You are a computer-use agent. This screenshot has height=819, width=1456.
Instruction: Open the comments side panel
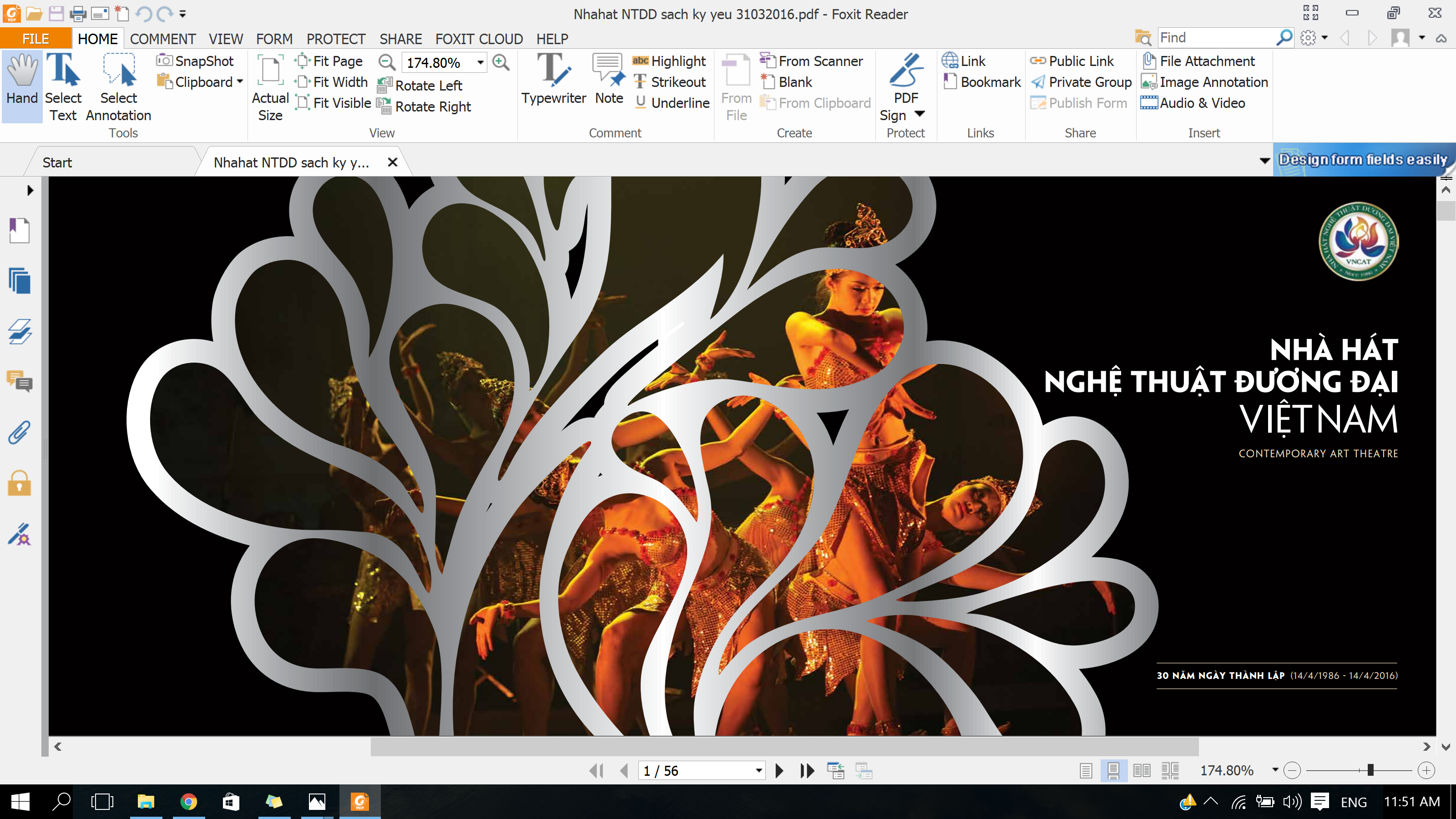click(19, 382)
